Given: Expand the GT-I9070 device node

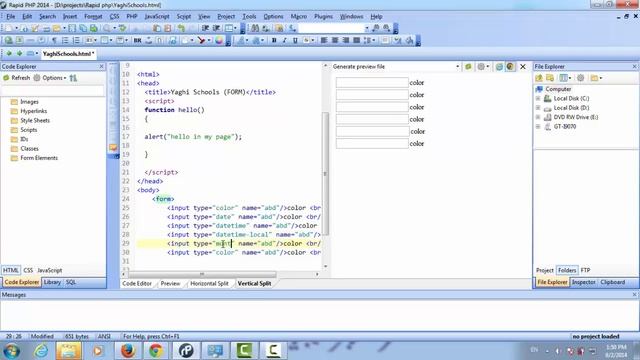Looking at the screenshot, I should (x=538, y=127).
